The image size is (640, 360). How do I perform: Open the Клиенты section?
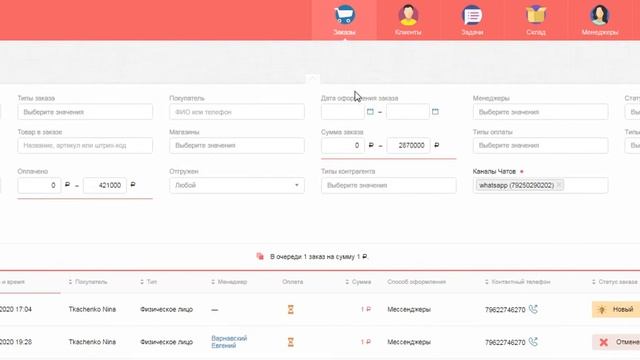point(408,20)
